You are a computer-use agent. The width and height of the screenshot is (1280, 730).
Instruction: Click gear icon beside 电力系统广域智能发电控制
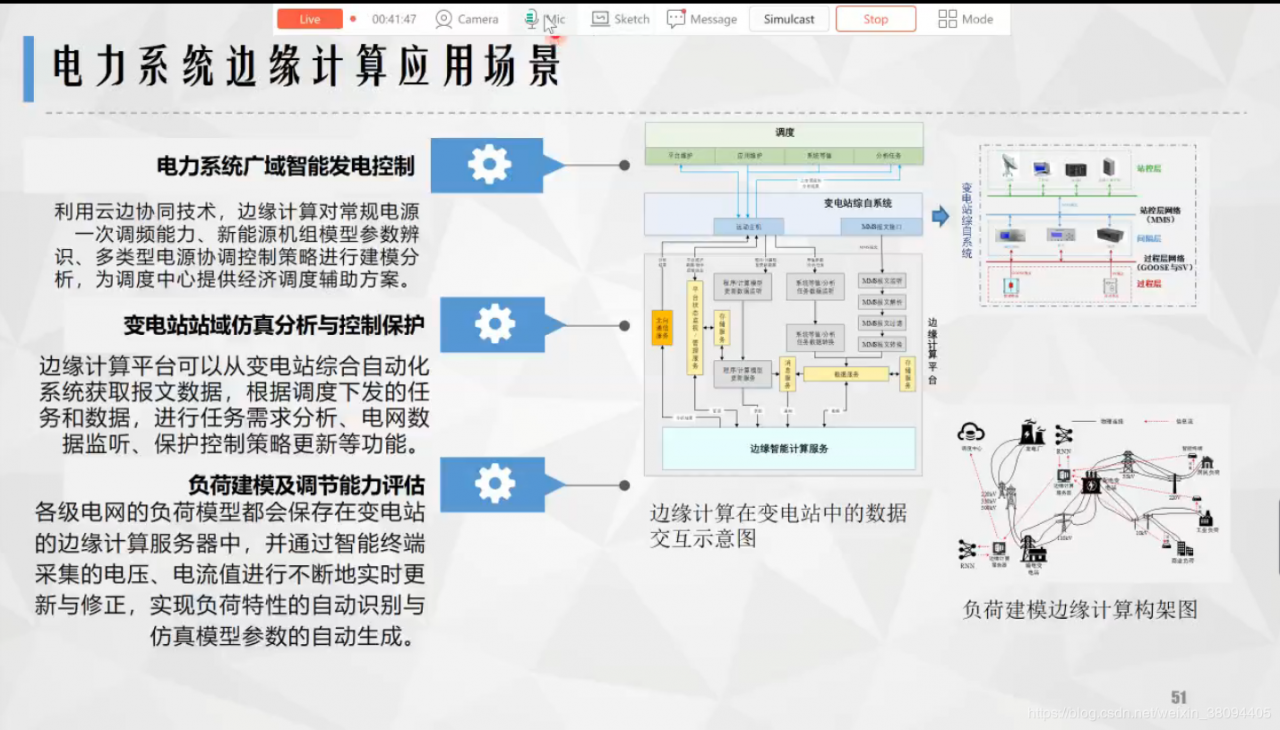click(488, 165)
